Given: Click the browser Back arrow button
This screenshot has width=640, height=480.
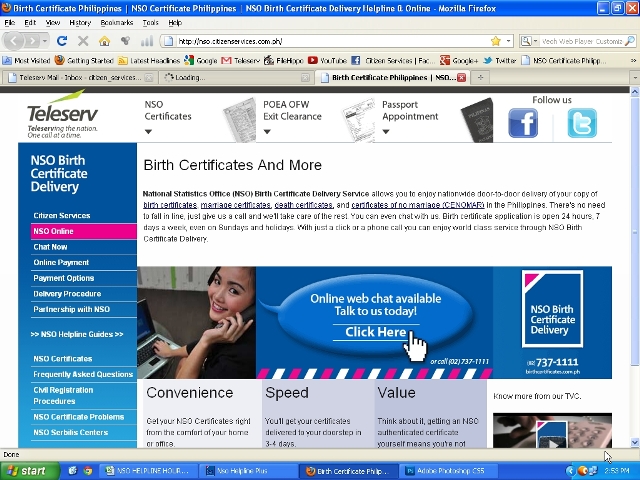Looking at the screenshot, I should point(14,41).
